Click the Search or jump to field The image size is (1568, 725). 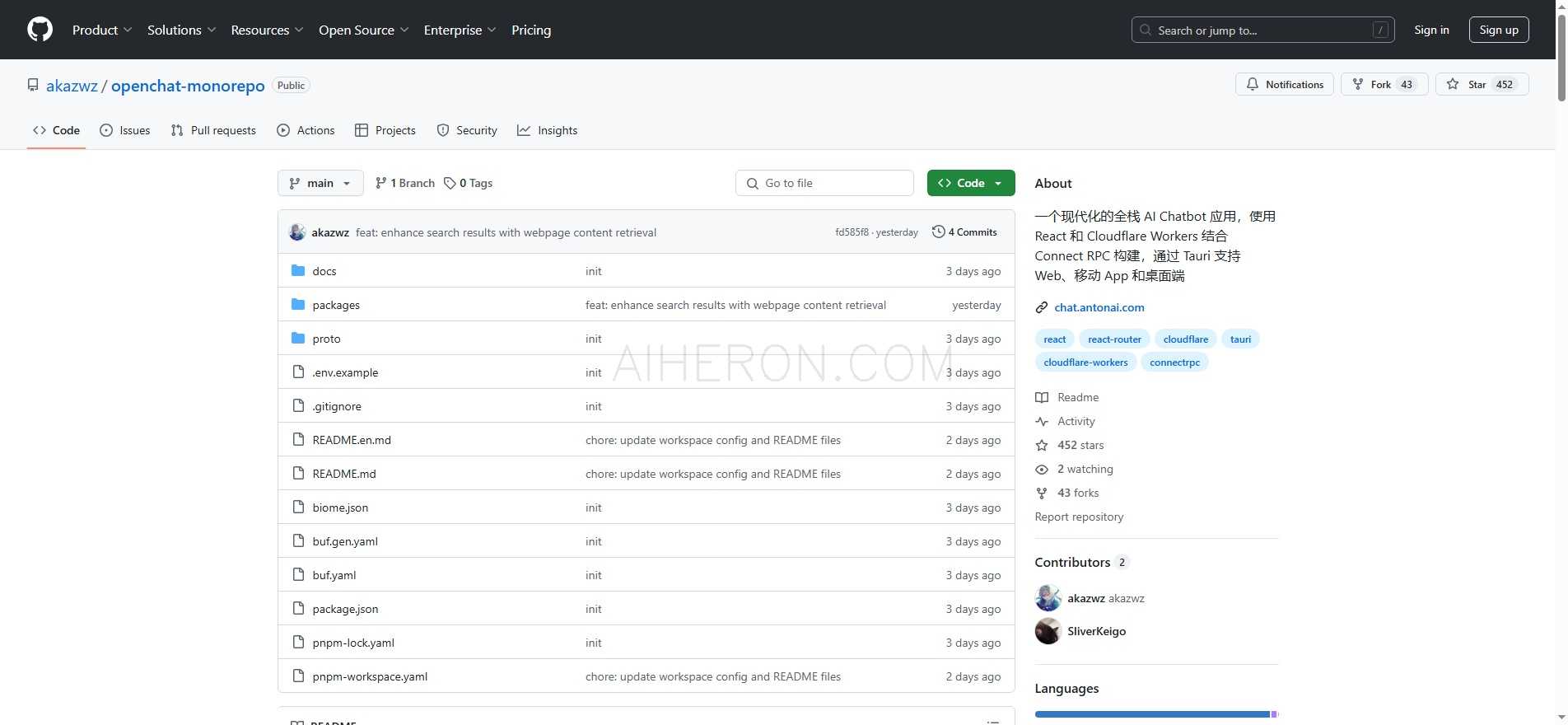pyautogui.click(x=1263, y=30)
